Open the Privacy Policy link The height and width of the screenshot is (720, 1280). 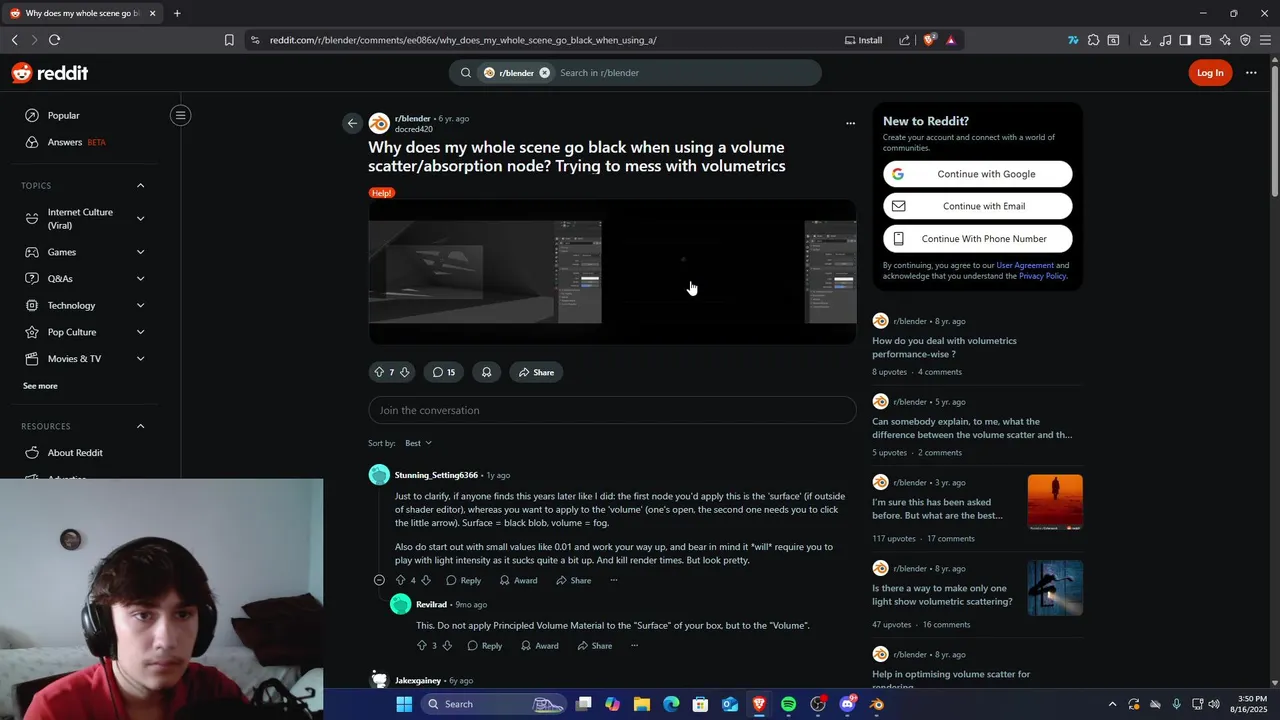[1042, 276]
